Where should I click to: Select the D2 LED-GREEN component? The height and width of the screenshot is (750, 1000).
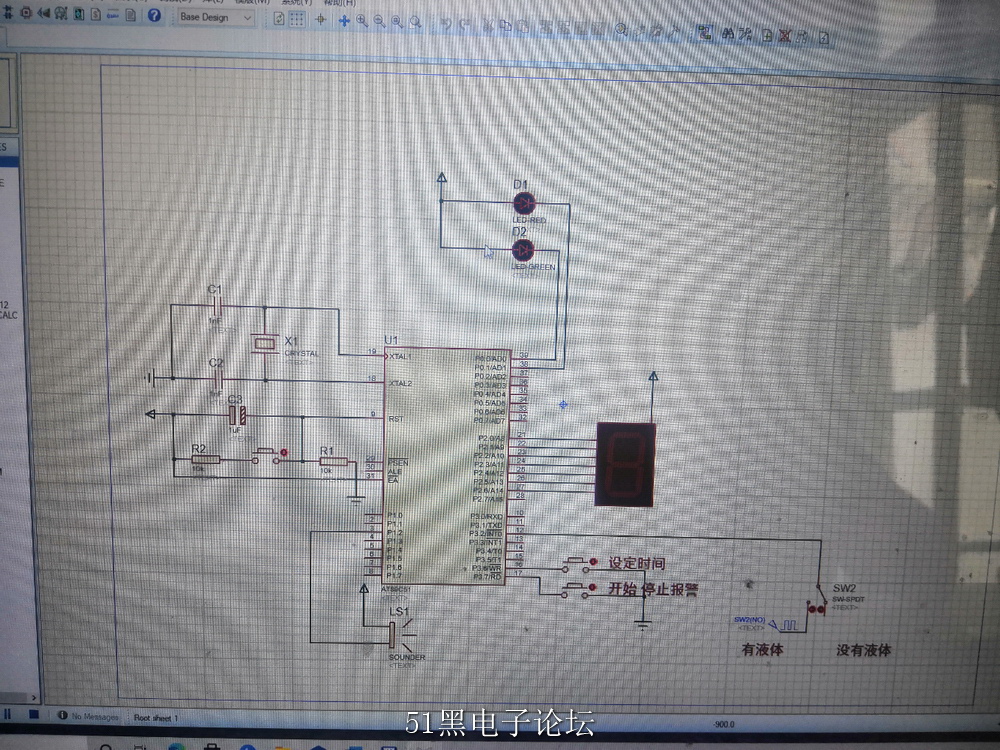pyautogui.click(x=523, y=249)
